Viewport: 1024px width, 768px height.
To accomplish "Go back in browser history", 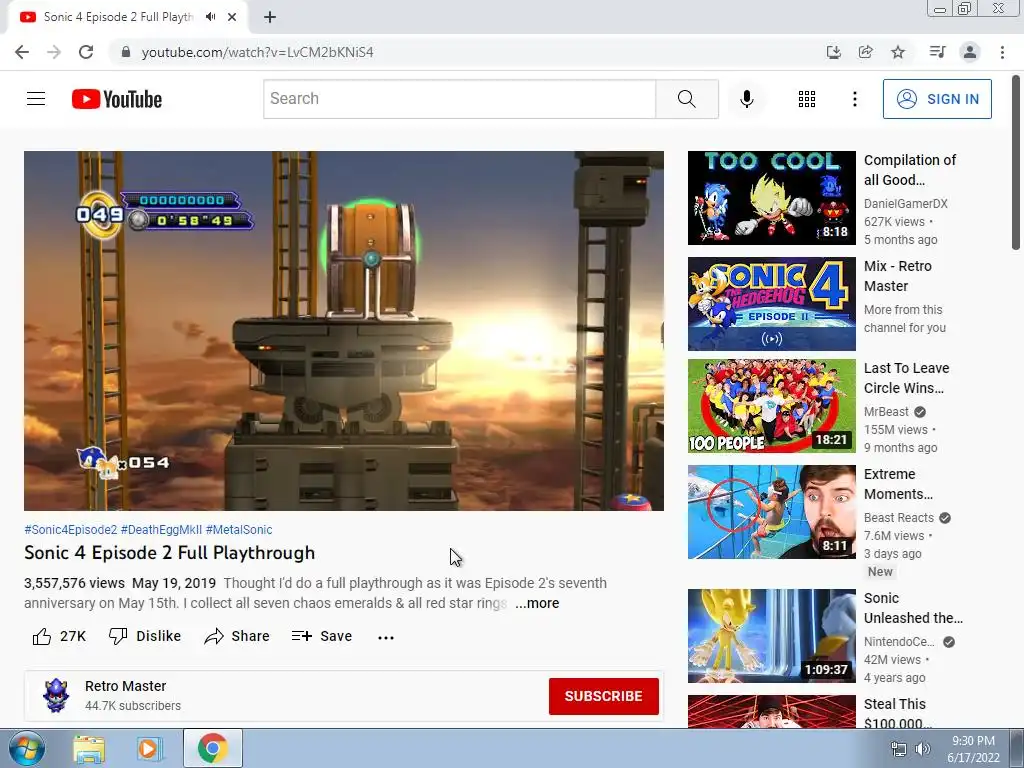I will [x=22, y=52].
